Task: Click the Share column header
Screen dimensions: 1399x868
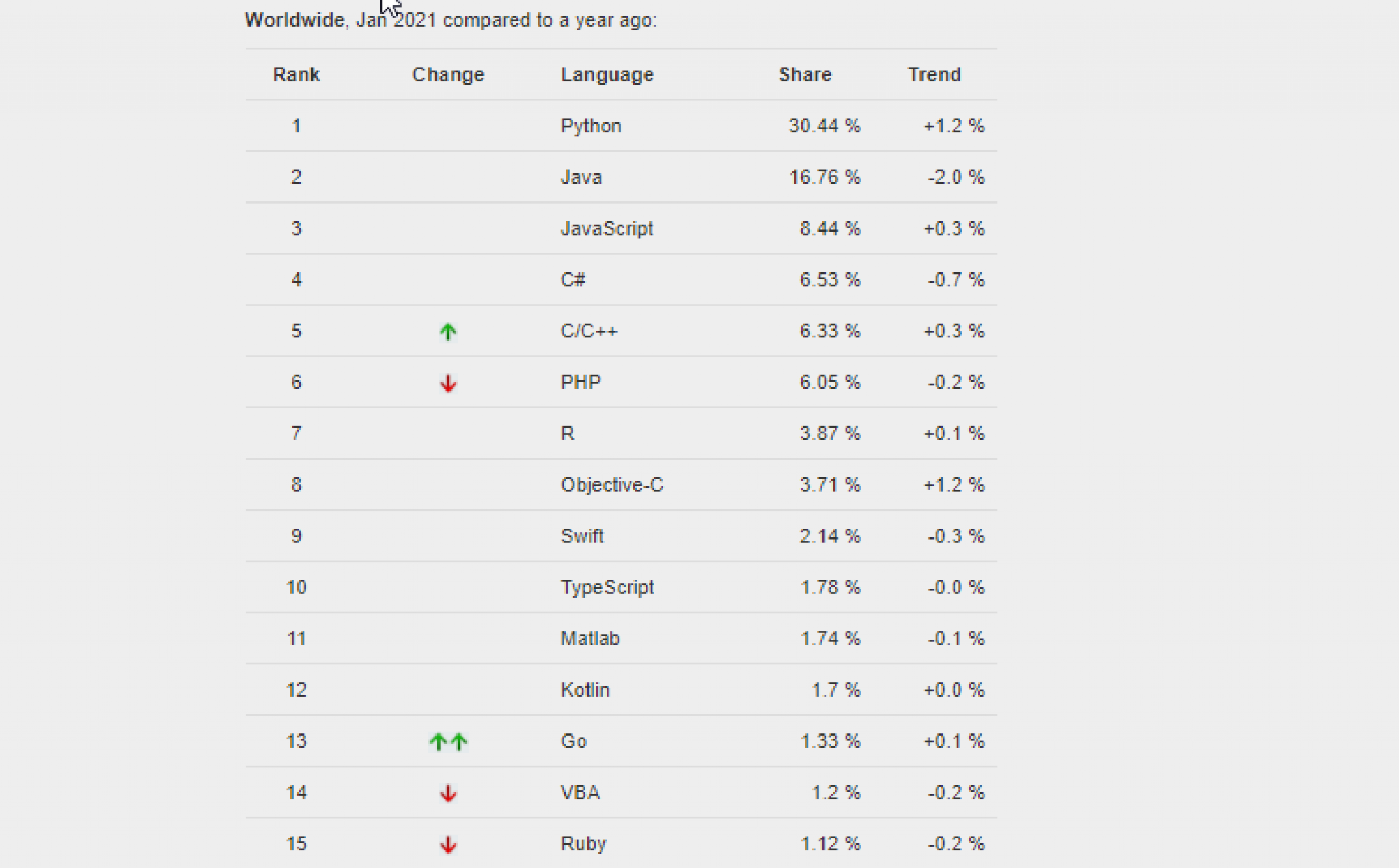Action: click(805, 74)
